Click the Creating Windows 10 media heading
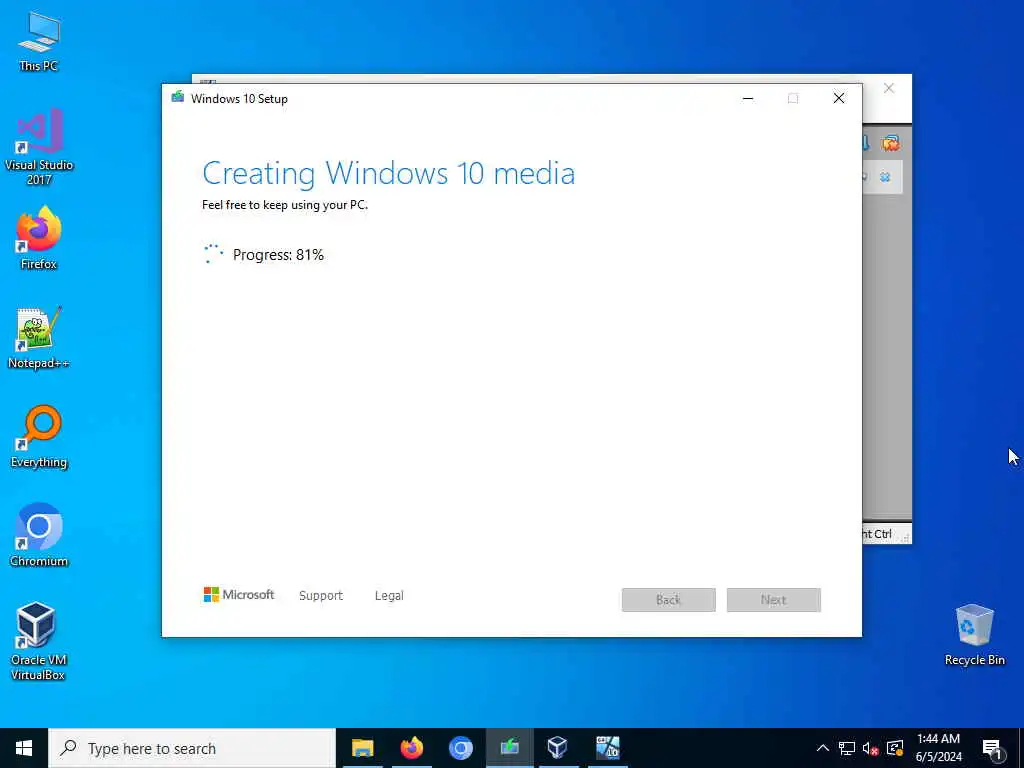Image resolution: width=1024 pixels, height=768 pixels. point(389,173)
